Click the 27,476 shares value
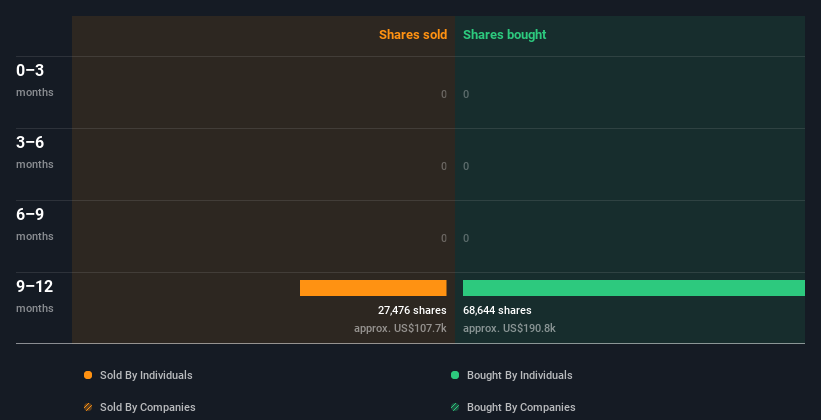The width and height of the screenshot is (821, 420). [412, 310]
